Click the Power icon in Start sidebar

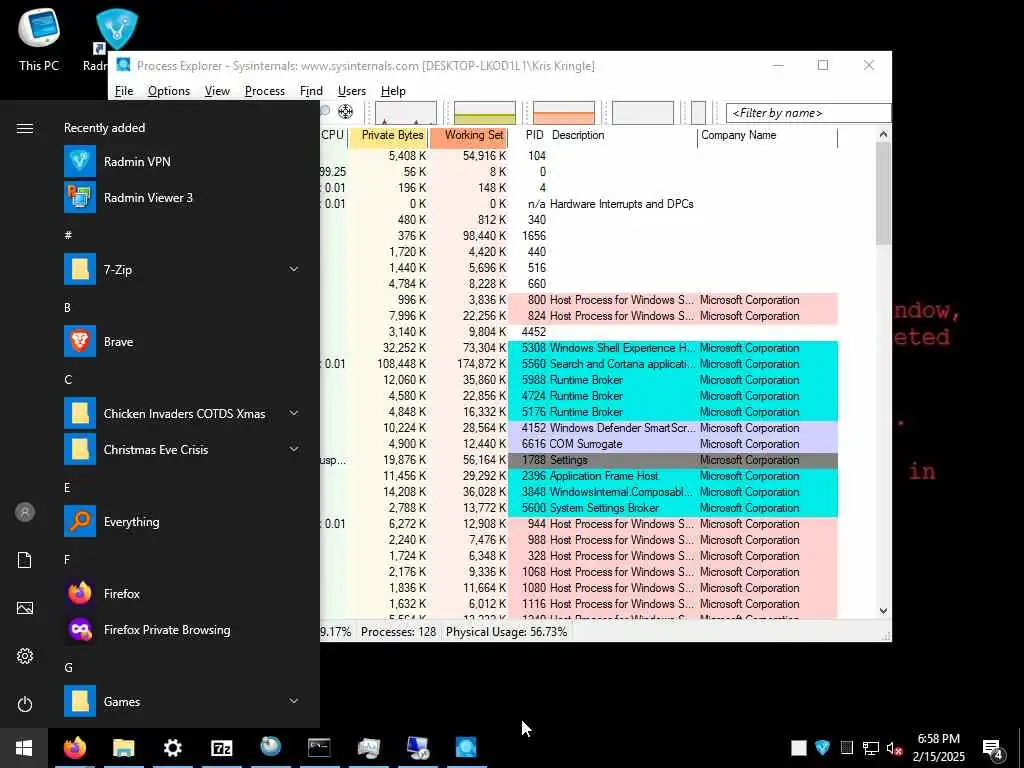(25, 704)
